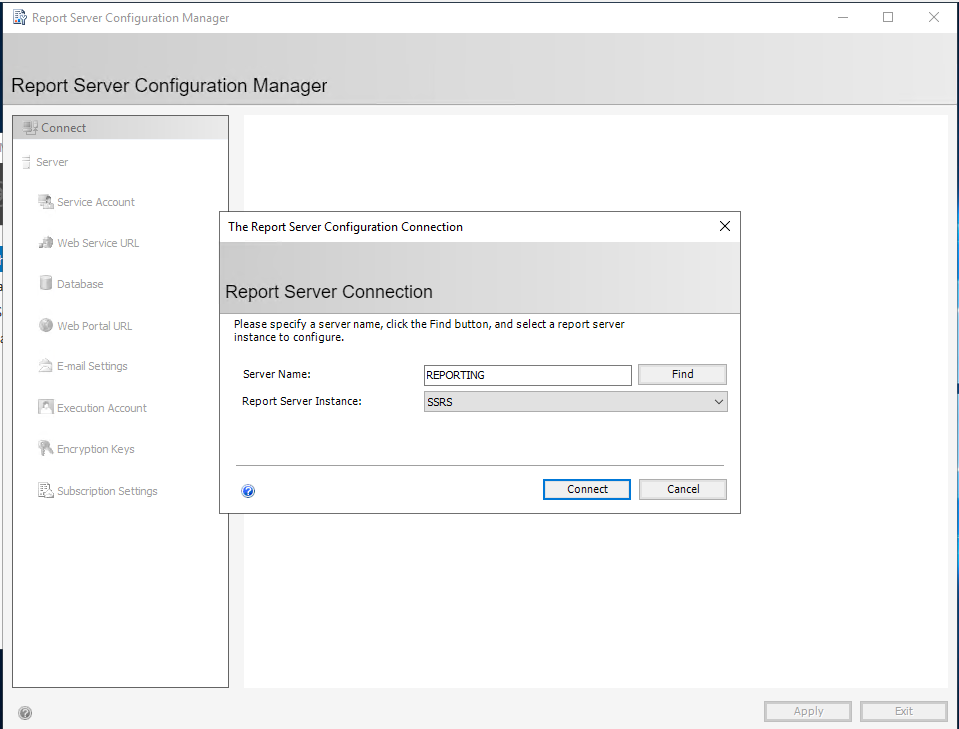Viewport: 959px width, 729px height.
Task: Select the Server node in sidebar
Action: pos(52,162)
